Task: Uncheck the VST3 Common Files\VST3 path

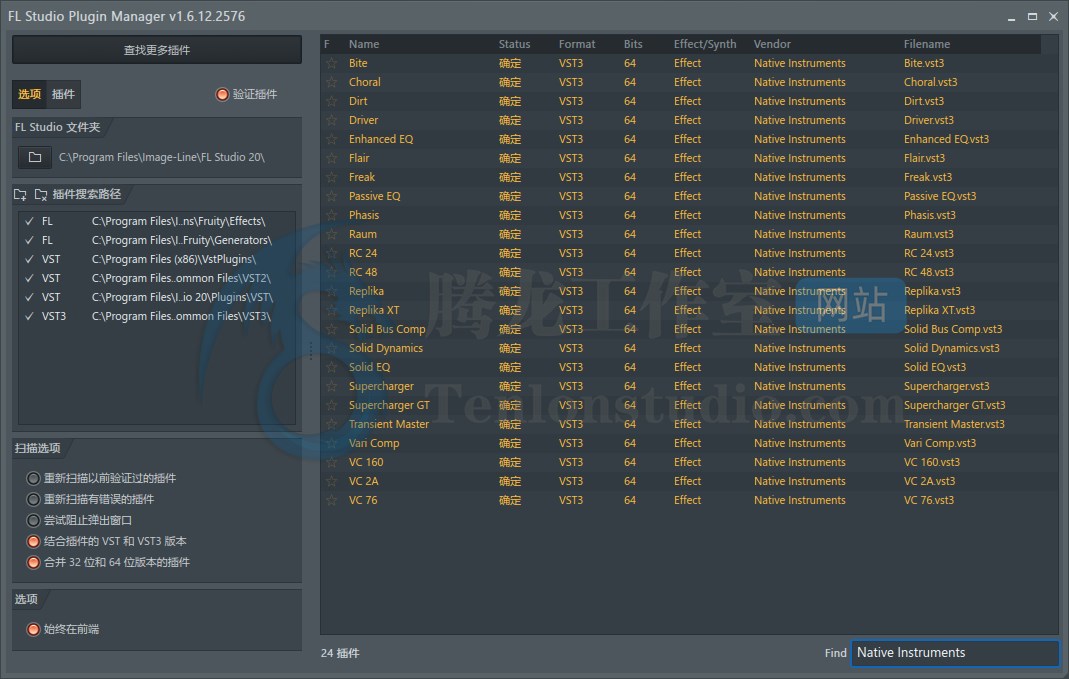Action: click(29, 316)
